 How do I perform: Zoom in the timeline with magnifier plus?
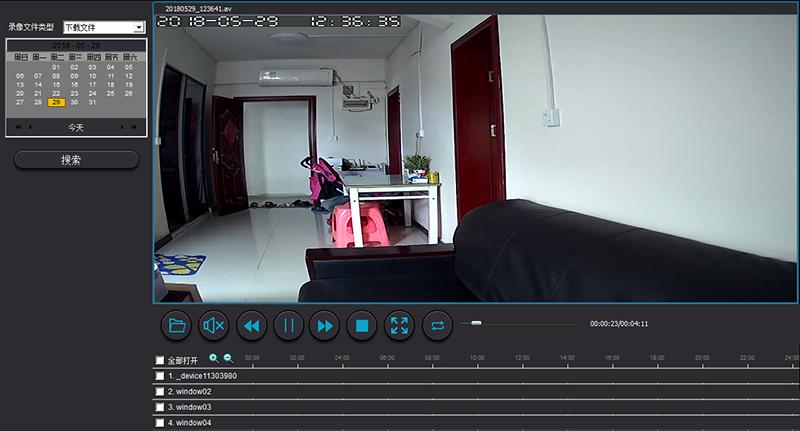coord(214,358)
